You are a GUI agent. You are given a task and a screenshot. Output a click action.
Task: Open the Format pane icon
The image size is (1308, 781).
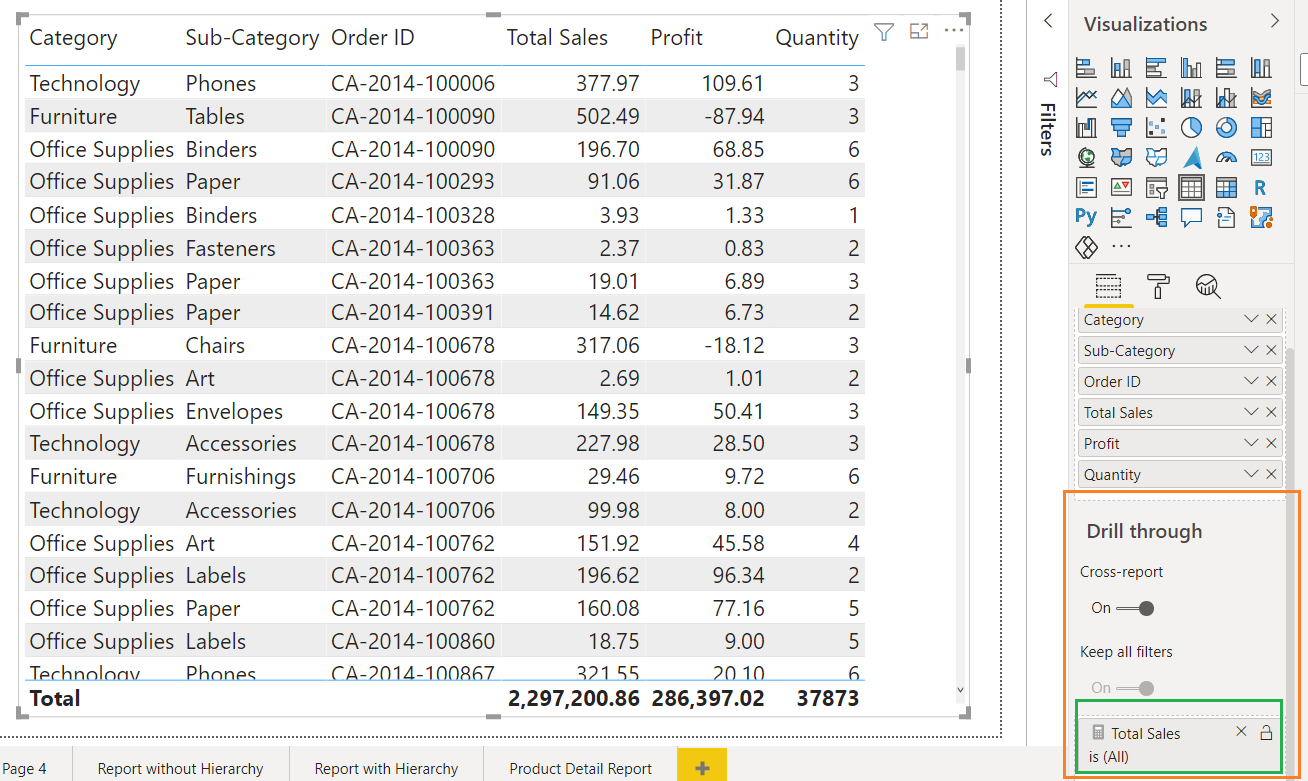(1157, 287)
